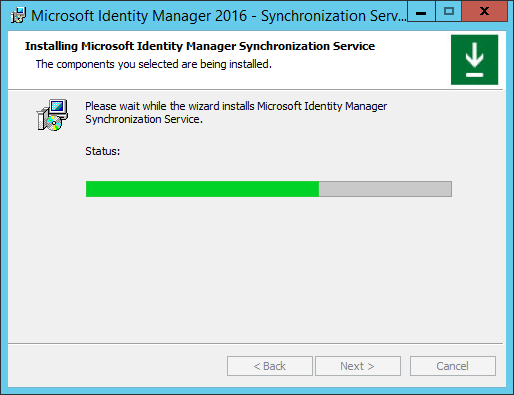
Task: Click the heading "Installing Microsoft Identity Manager Synchronization Service"
Action: click(x=200, y=46)
